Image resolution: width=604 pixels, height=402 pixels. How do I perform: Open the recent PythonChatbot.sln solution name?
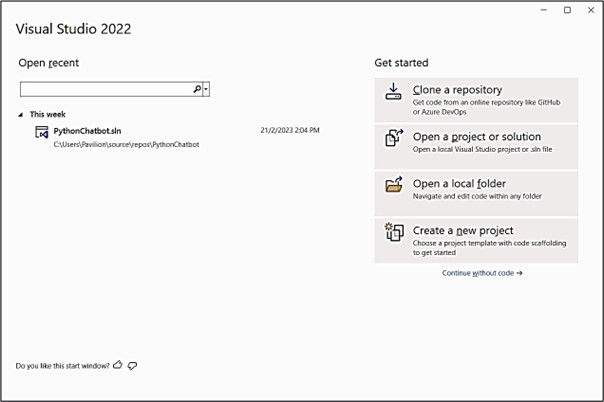(87, 131)
